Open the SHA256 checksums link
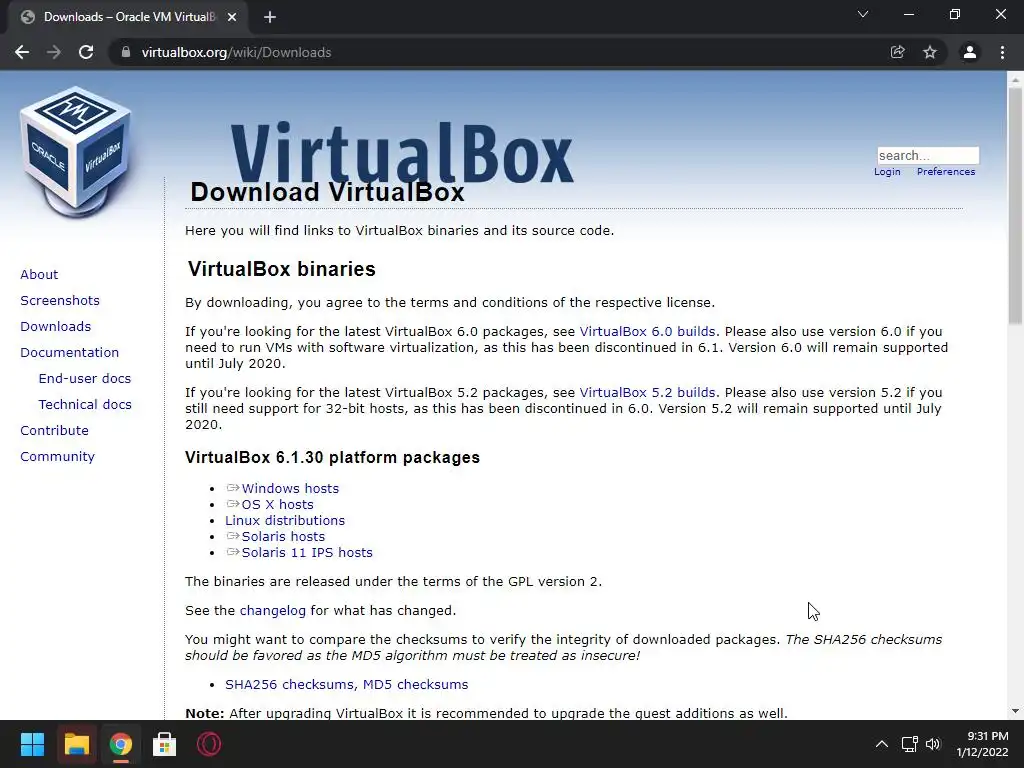 (x=291, y=684)
